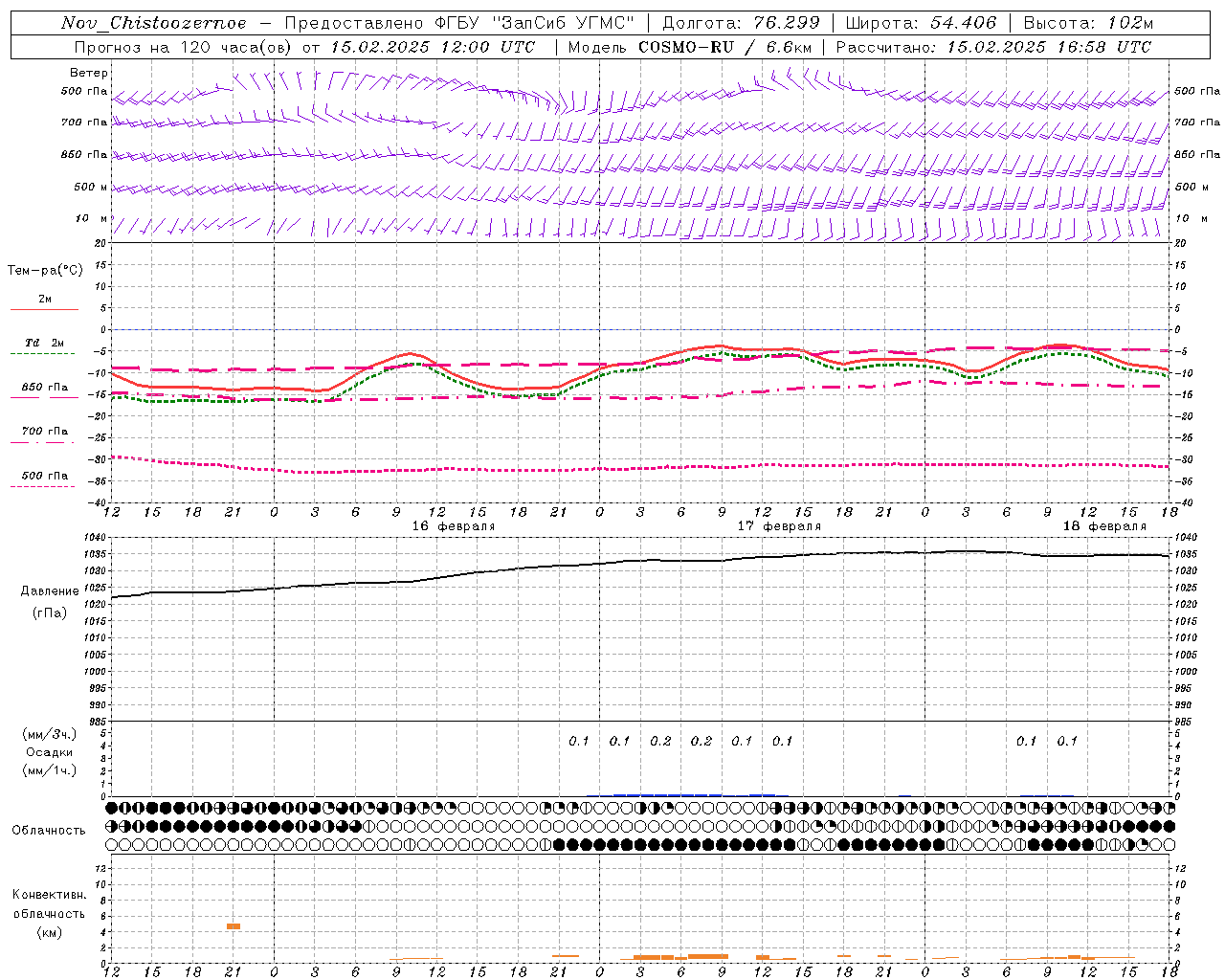Click the '10 м' wind level label at left
Screen dimensions: 1225x980
point(92,218)
